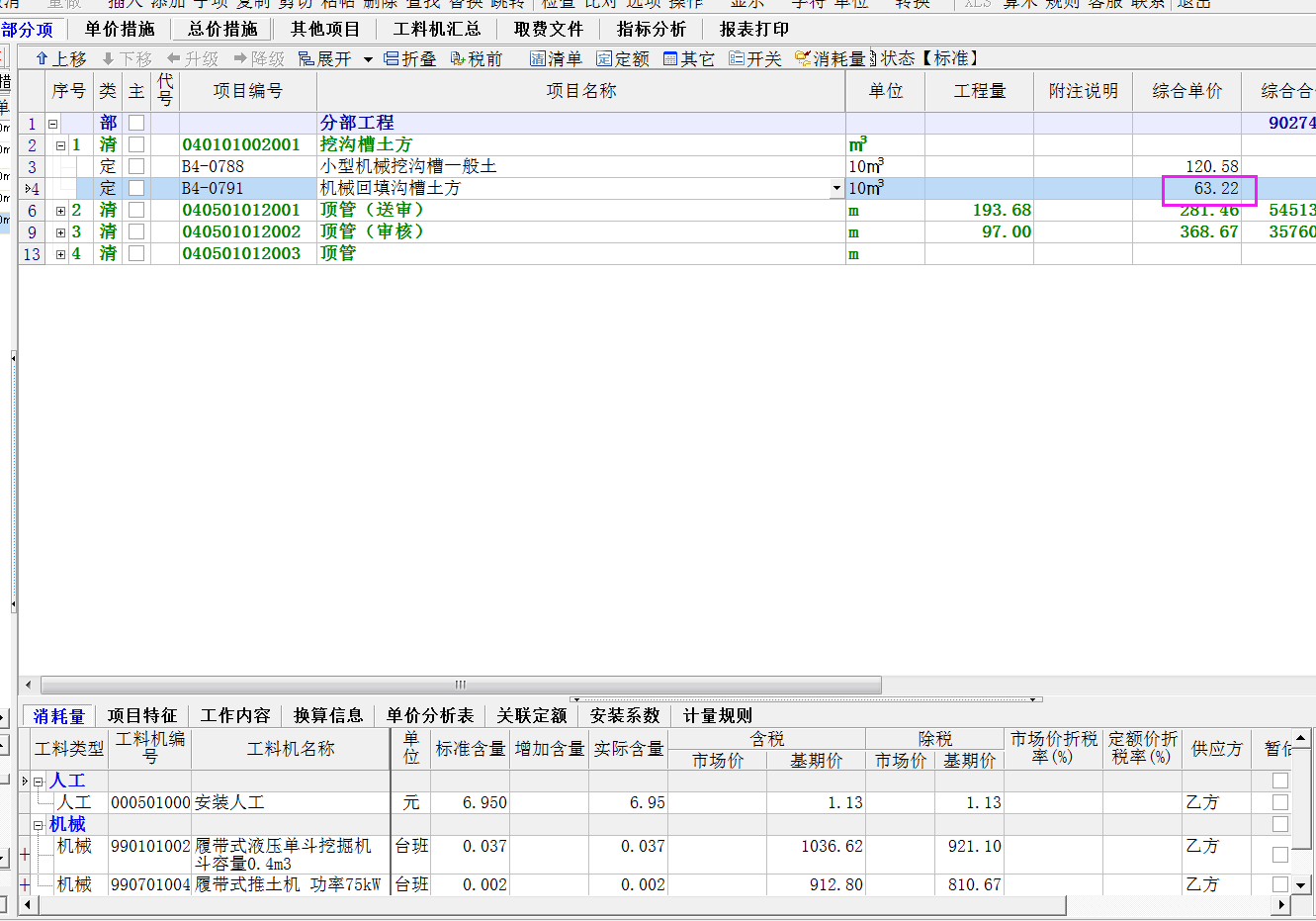
Task: Switch to the 指标分析 tab
Action: (x=652, y=30)
